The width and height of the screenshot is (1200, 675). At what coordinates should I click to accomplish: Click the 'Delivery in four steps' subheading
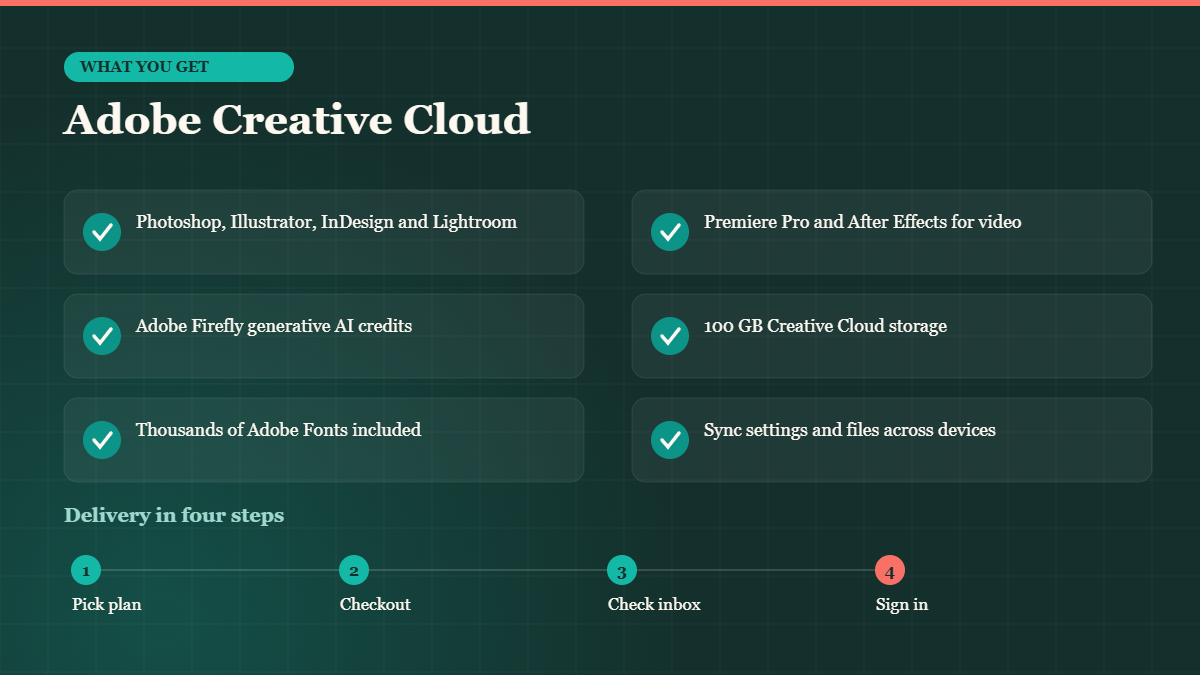point(174,515)
